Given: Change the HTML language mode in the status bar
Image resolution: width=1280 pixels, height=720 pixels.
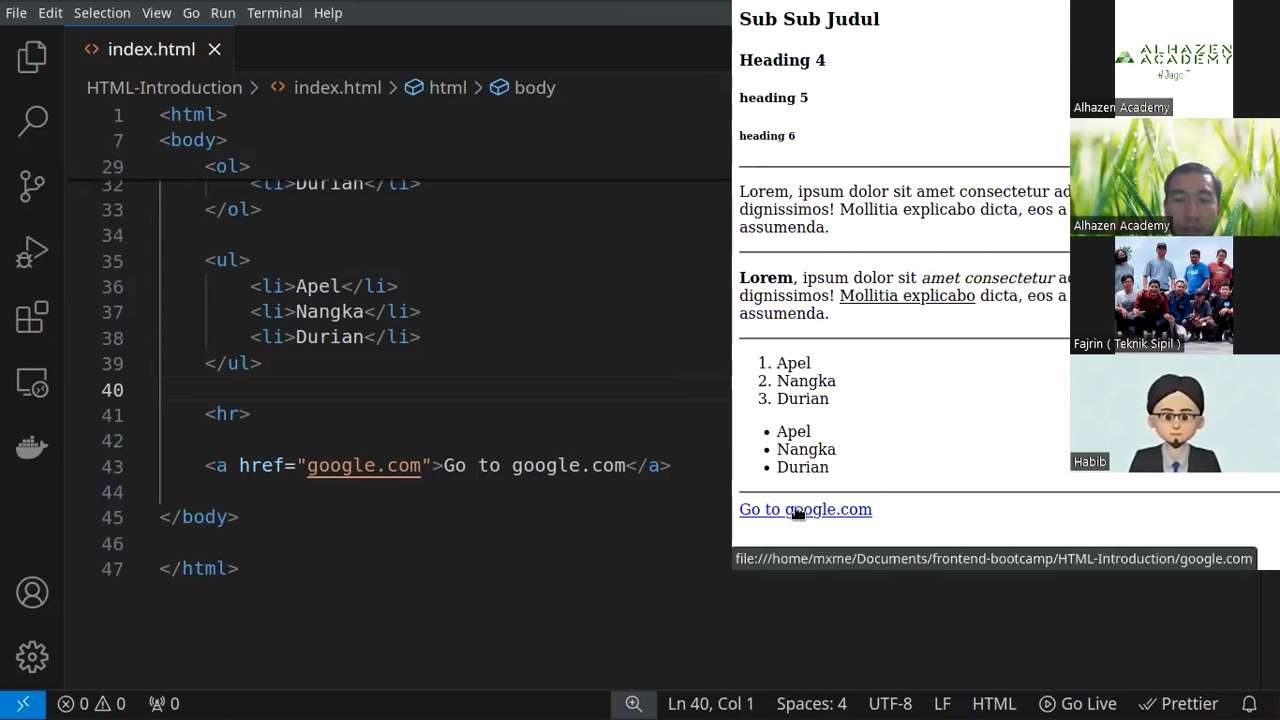Looking at the screenshot, I should point(994,704).
